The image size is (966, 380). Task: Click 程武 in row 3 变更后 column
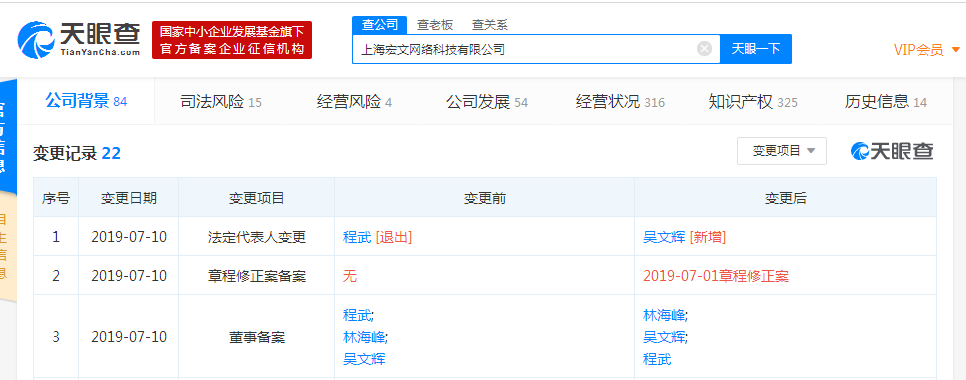coord(657,358)
